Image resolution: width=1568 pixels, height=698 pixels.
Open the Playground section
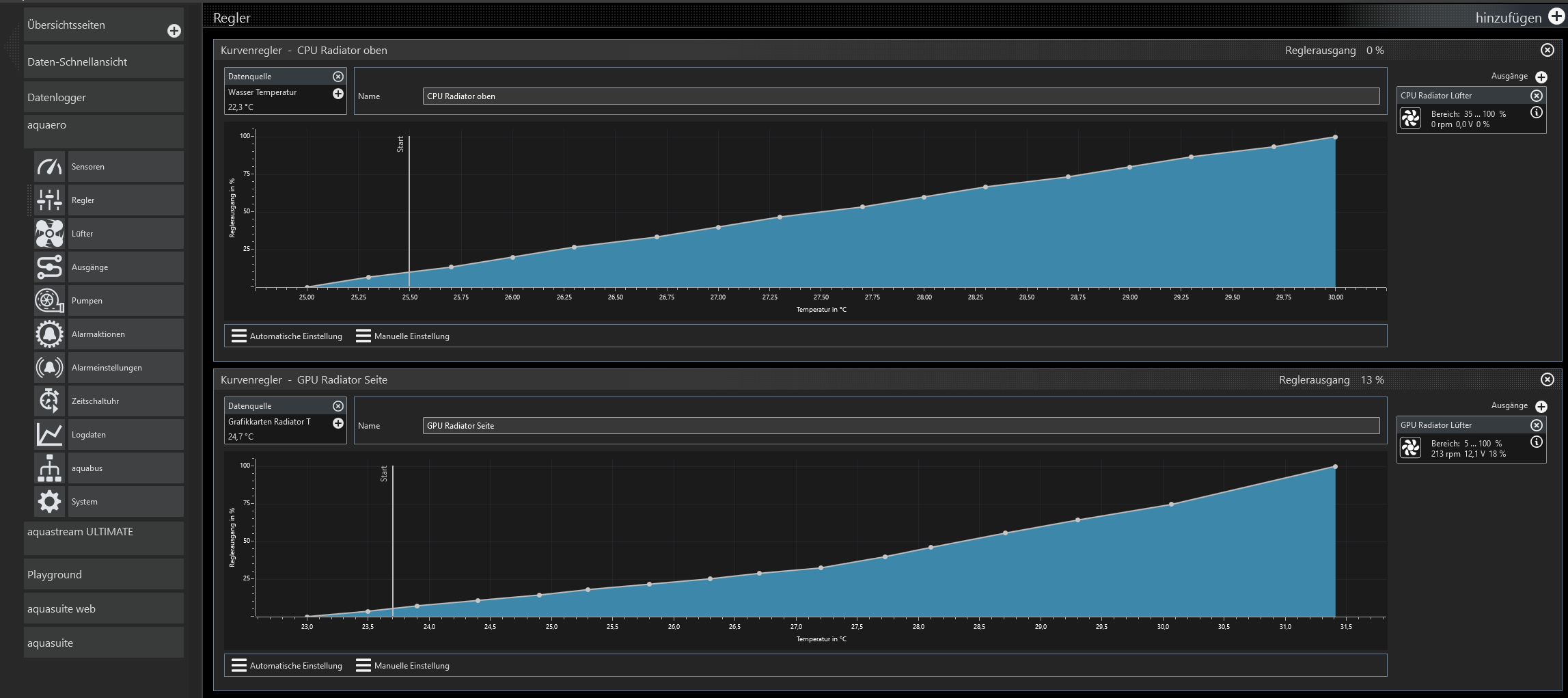(x=104, y=574)
